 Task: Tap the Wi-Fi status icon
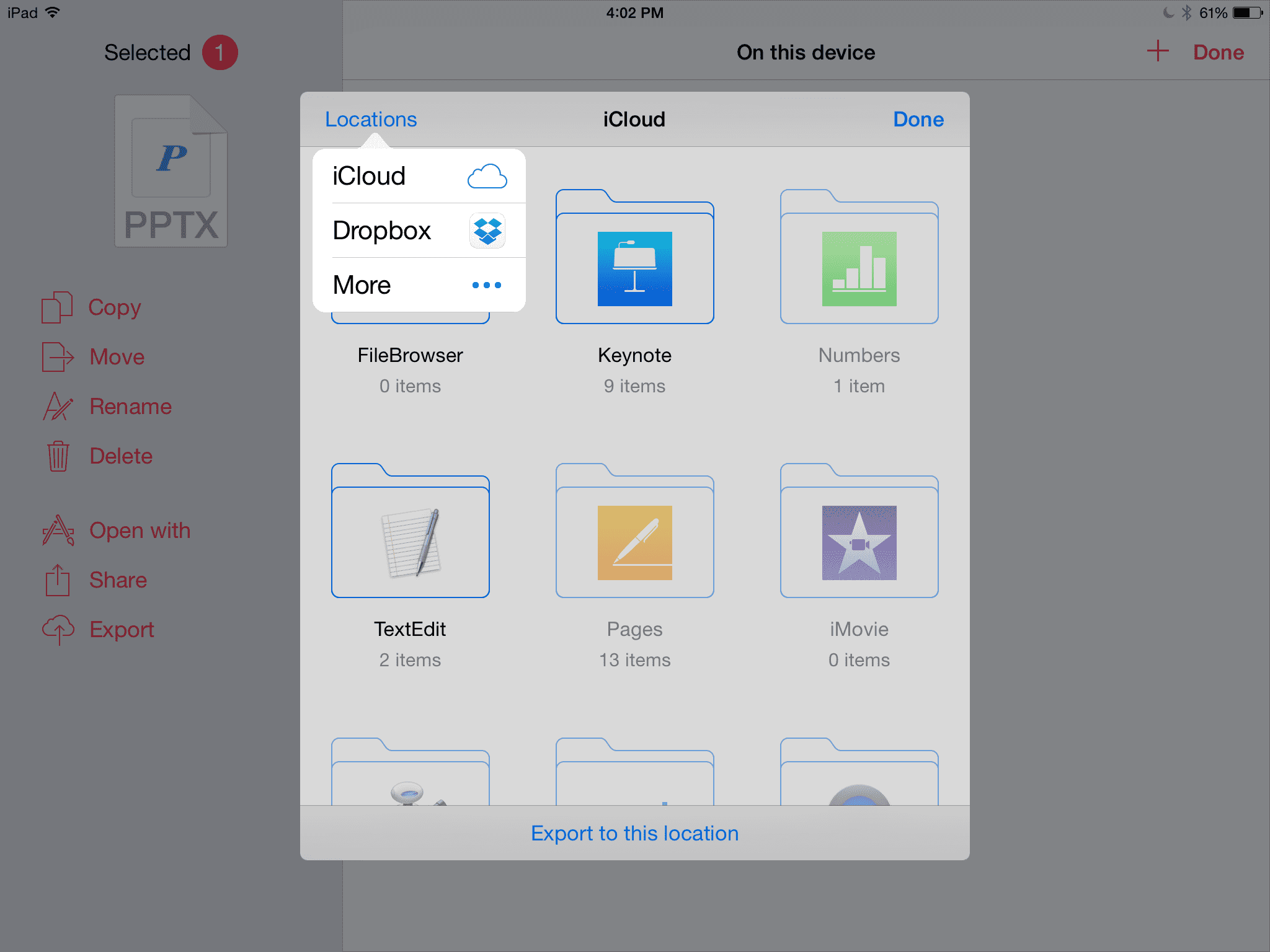coord(53,12)
